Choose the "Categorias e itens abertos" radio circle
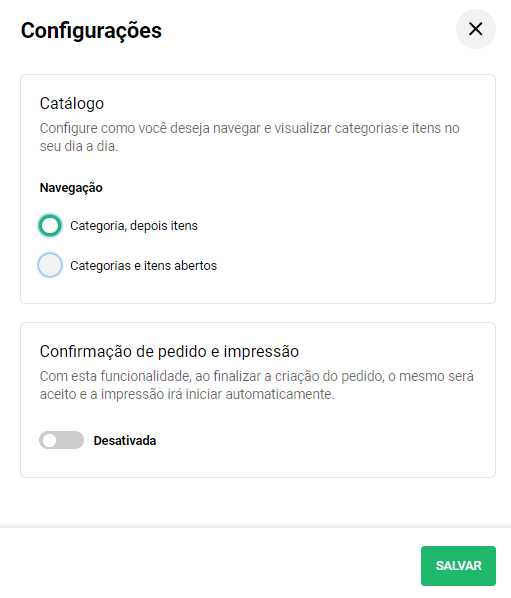The height and width of the screenshot is (598, 511). click(50, 265)
